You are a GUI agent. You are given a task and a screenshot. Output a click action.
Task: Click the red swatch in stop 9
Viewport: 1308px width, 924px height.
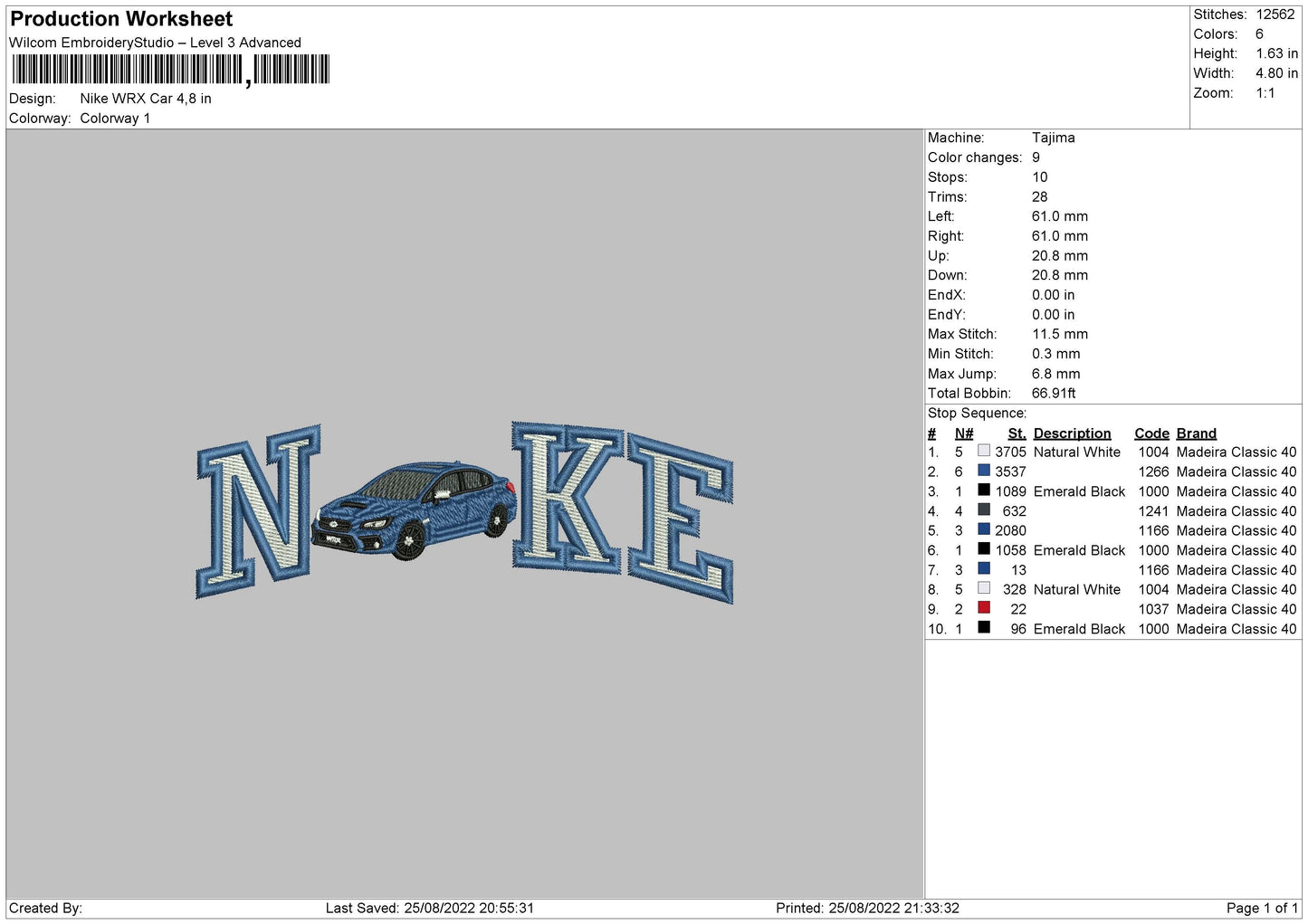[984, 608]
